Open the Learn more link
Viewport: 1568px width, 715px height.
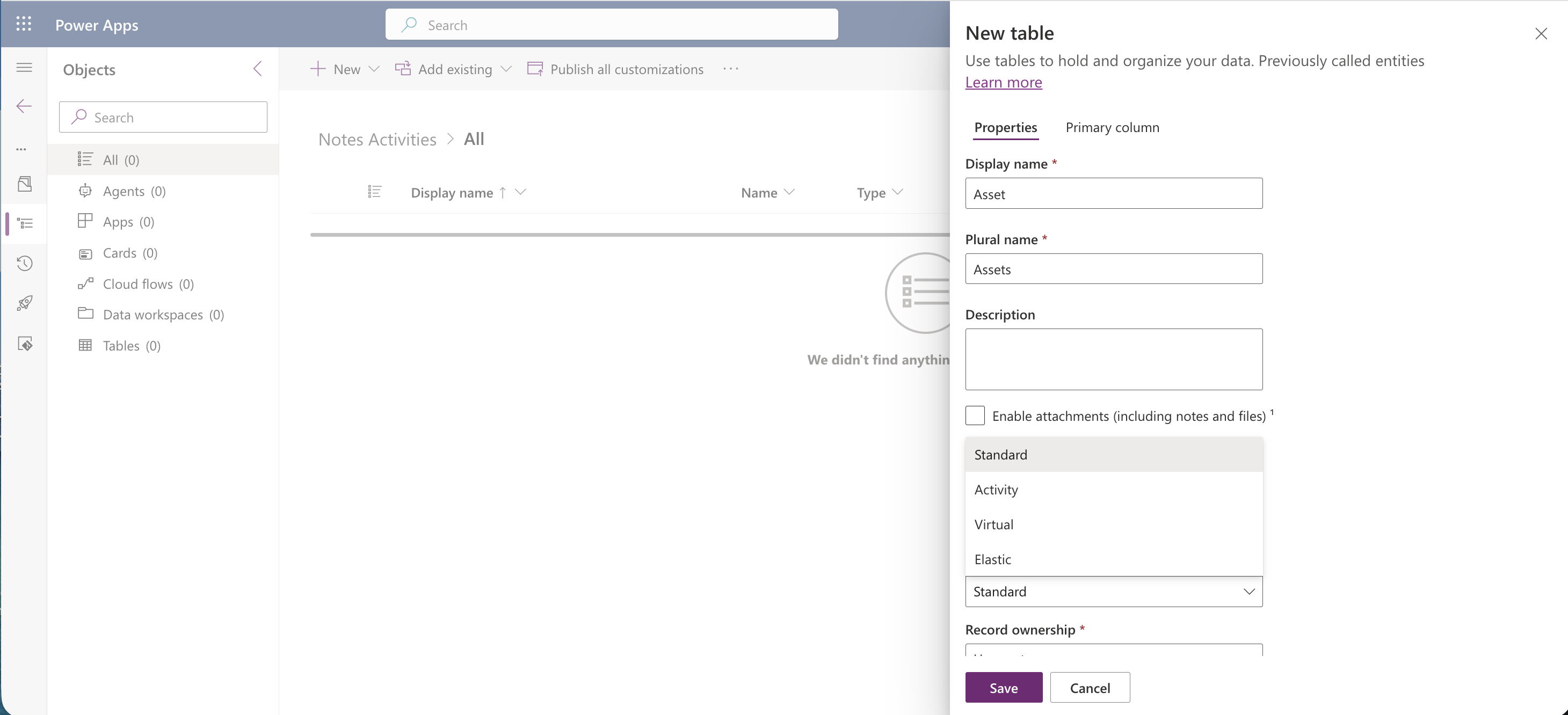[1004, 82]
